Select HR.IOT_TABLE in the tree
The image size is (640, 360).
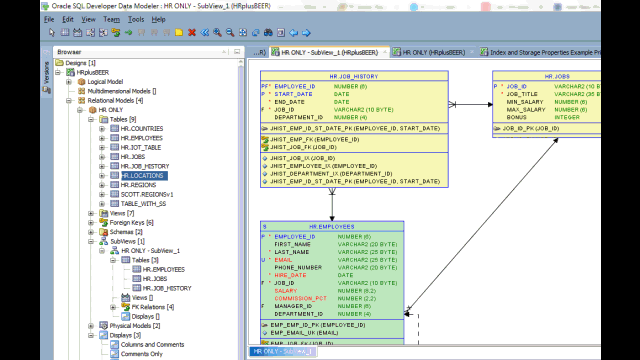click(x=141, y=147)
